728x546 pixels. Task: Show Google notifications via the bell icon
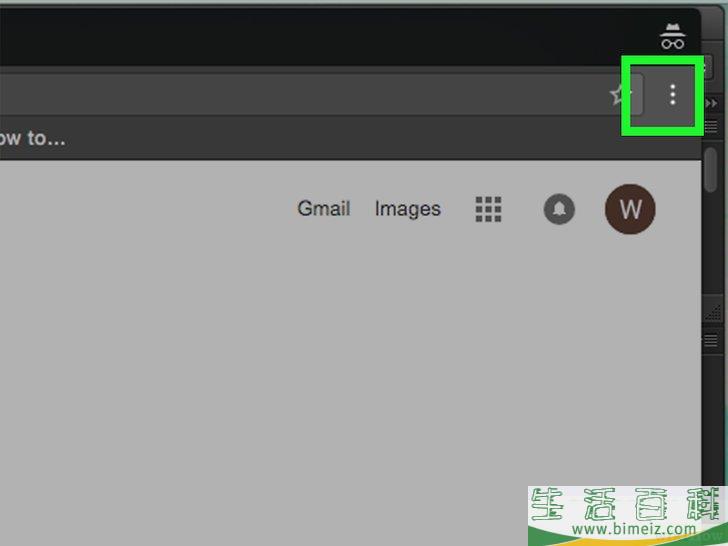point(559,209)
